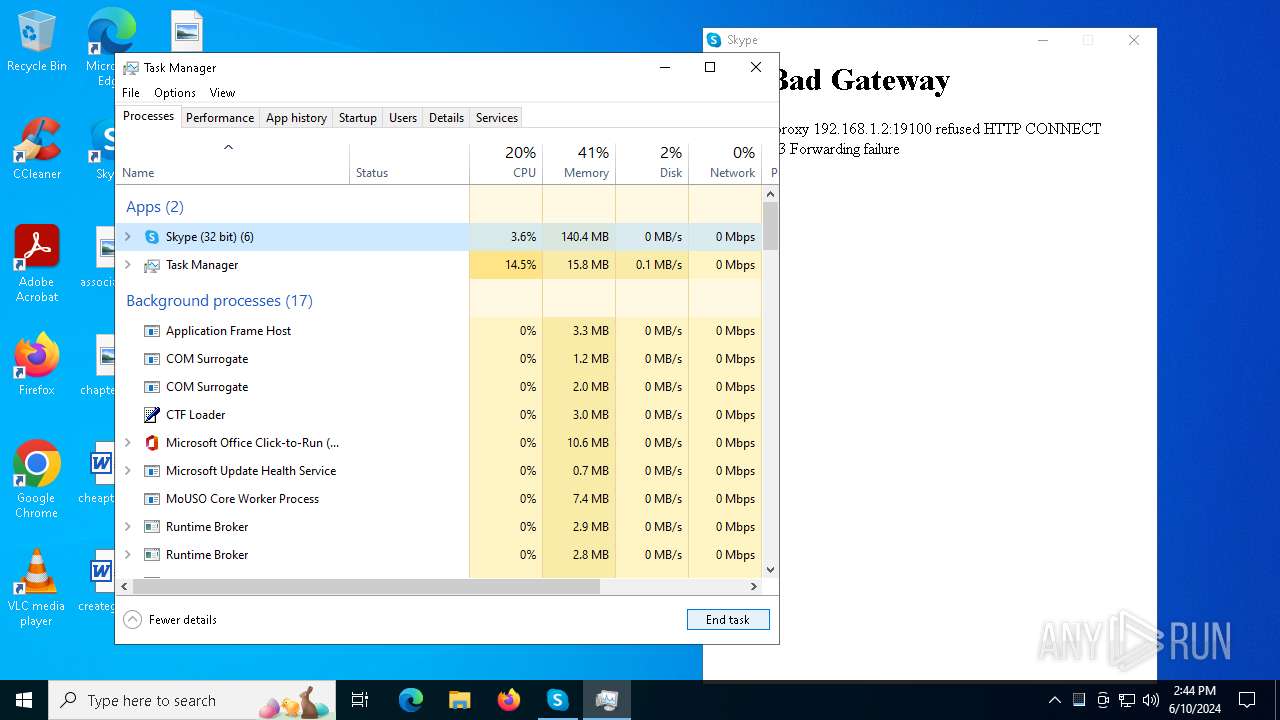The image size is (1280, 720).
Task: Expand the Skype (32 bit) process group
Action: pos(127,237)
